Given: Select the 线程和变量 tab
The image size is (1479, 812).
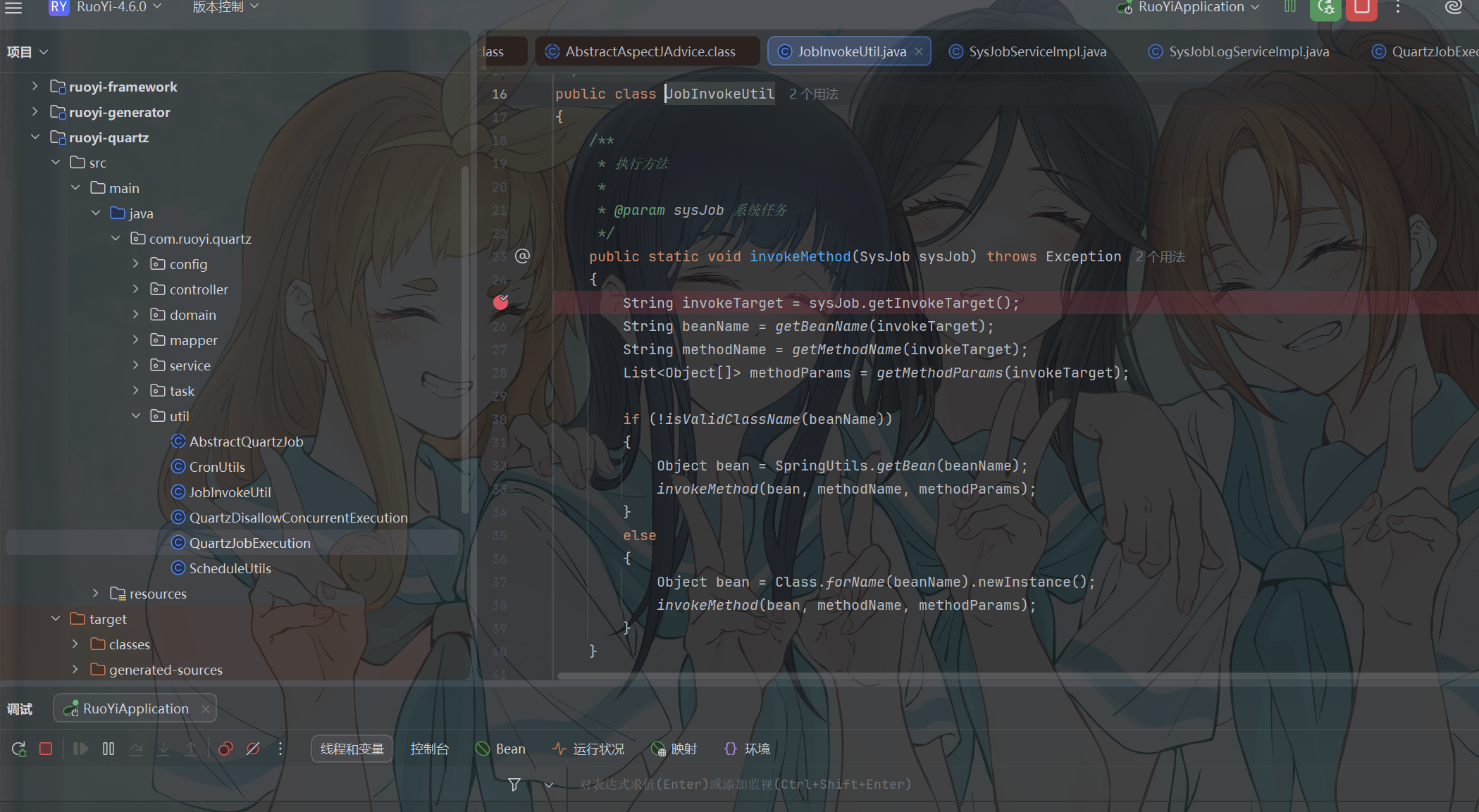Looking at the screenshot, I should pos(352,749).
